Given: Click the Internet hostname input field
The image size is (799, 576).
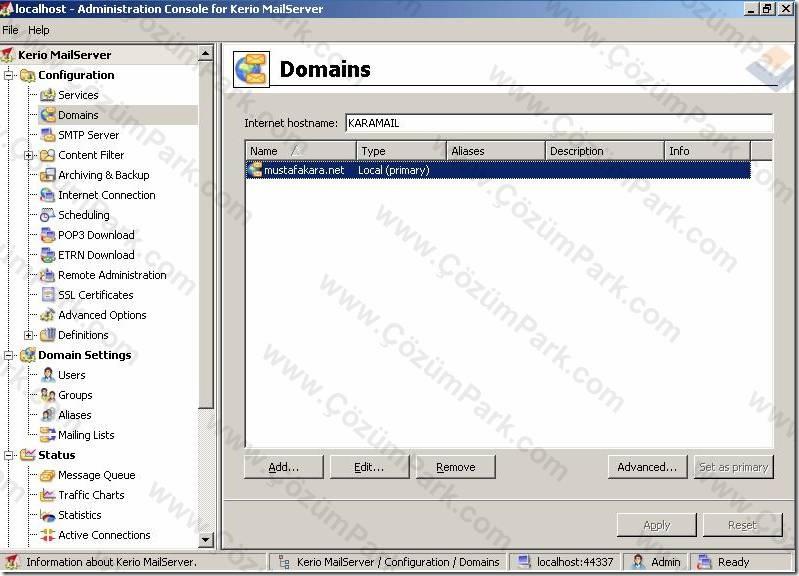Looking at the screenshot, I should click(559, 123).
